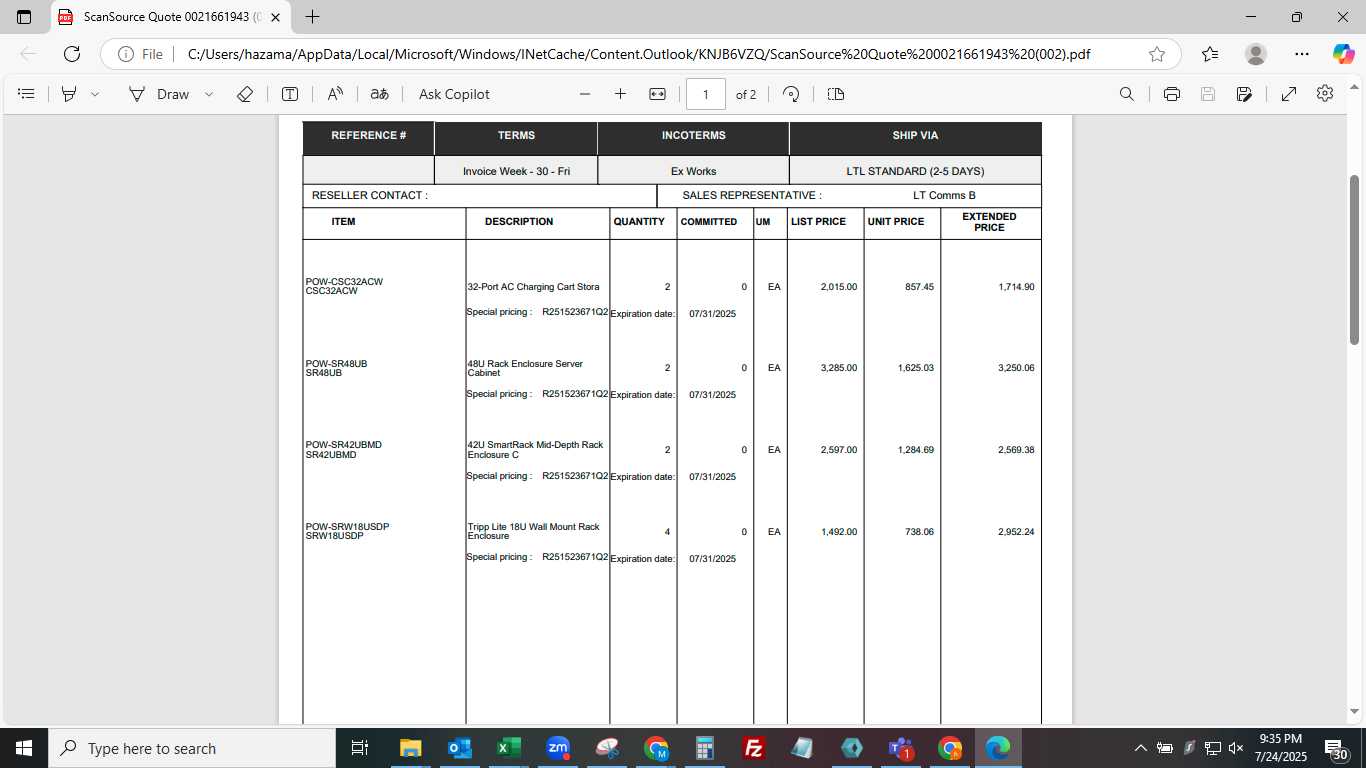Open File Explorer from taskbar
Viewport: 1366px width, 768px height.
pos(410,748)
